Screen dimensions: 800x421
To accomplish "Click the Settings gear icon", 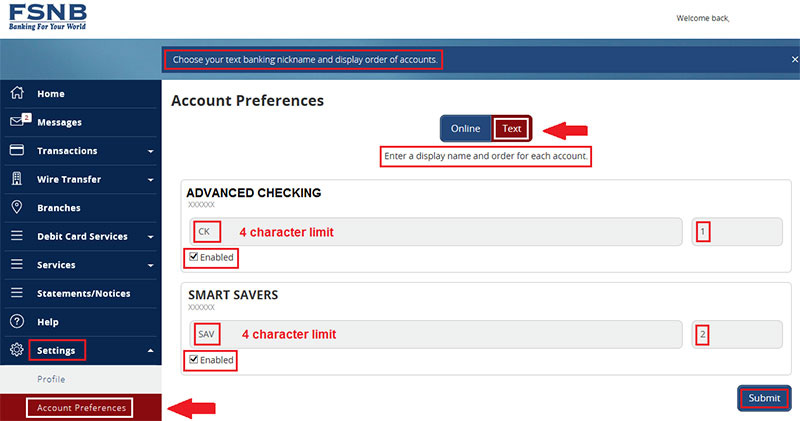I will pyautogui.click(x=17, y=350).
